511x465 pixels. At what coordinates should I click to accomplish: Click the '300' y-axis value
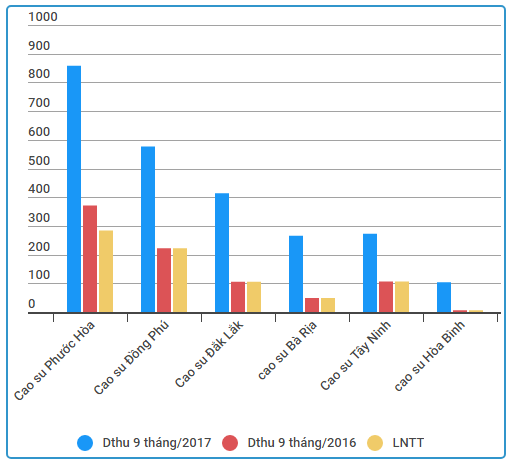[39, 218]
